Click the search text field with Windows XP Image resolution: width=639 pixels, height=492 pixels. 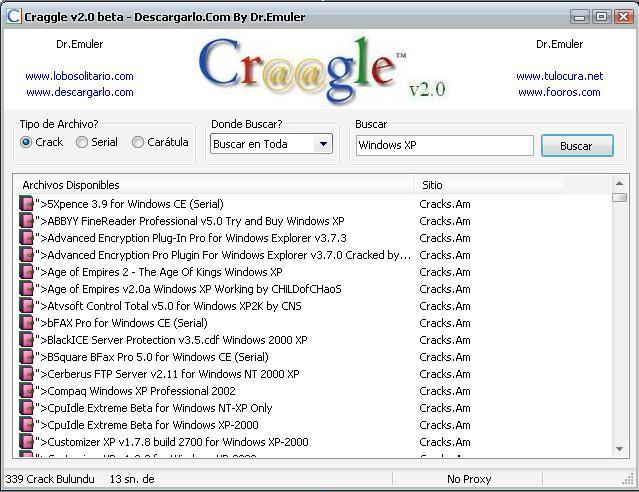(x=445, y=146)
